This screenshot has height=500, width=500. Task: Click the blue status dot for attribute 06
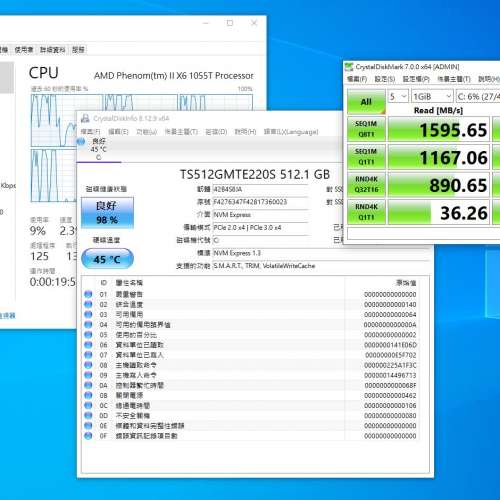click(88, 345)
